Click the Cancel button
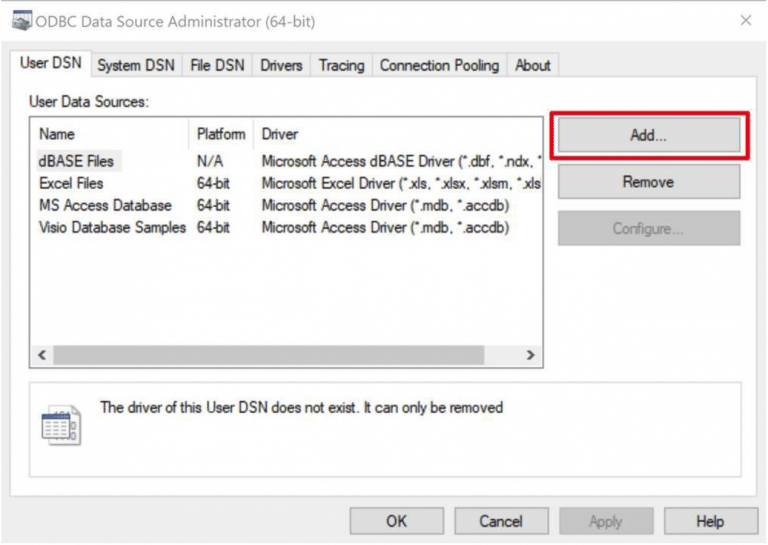The image size is (768, 545). pos(501,521)
